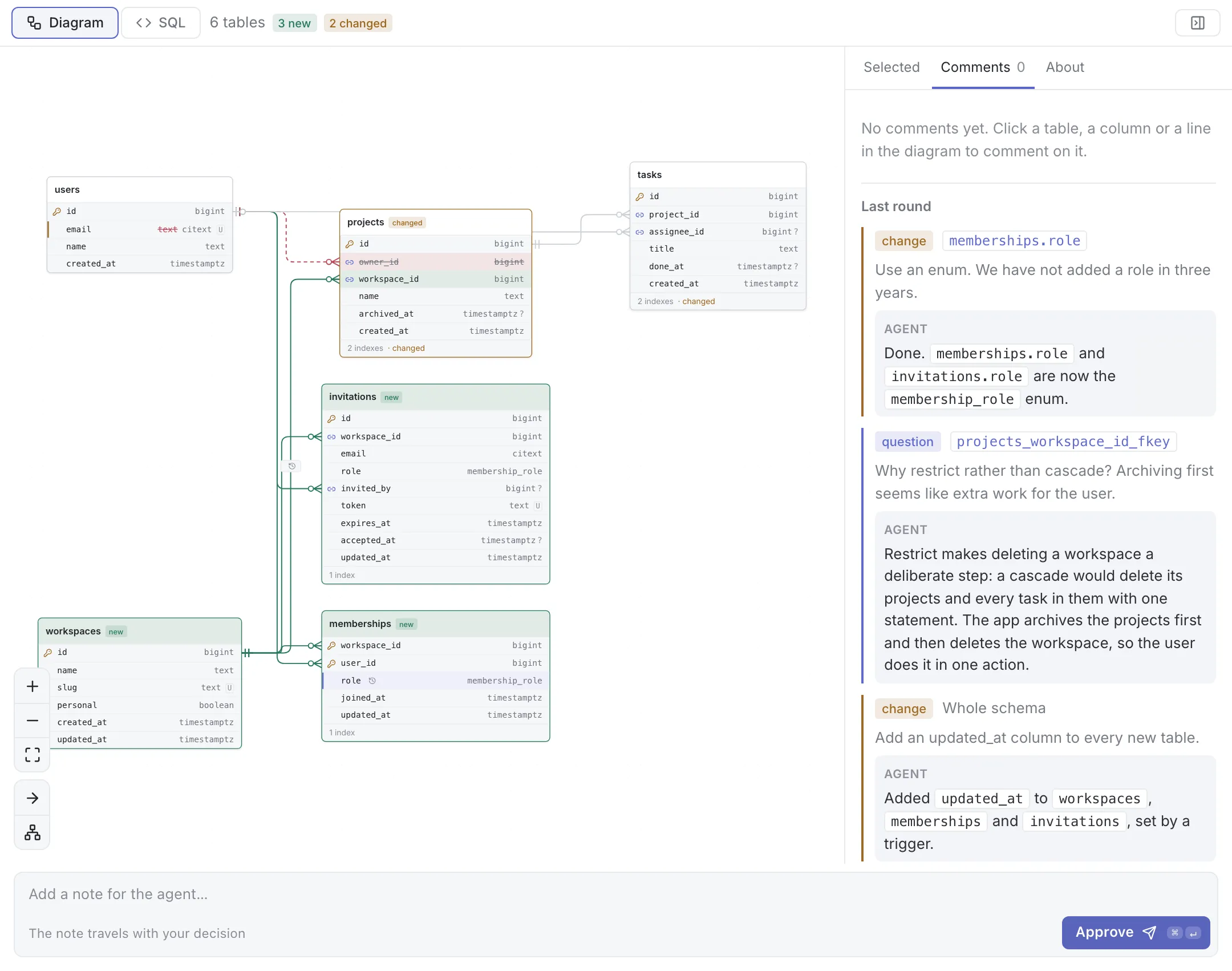
Task: Toggle the right side panel icon
Action: (1197, 23)
